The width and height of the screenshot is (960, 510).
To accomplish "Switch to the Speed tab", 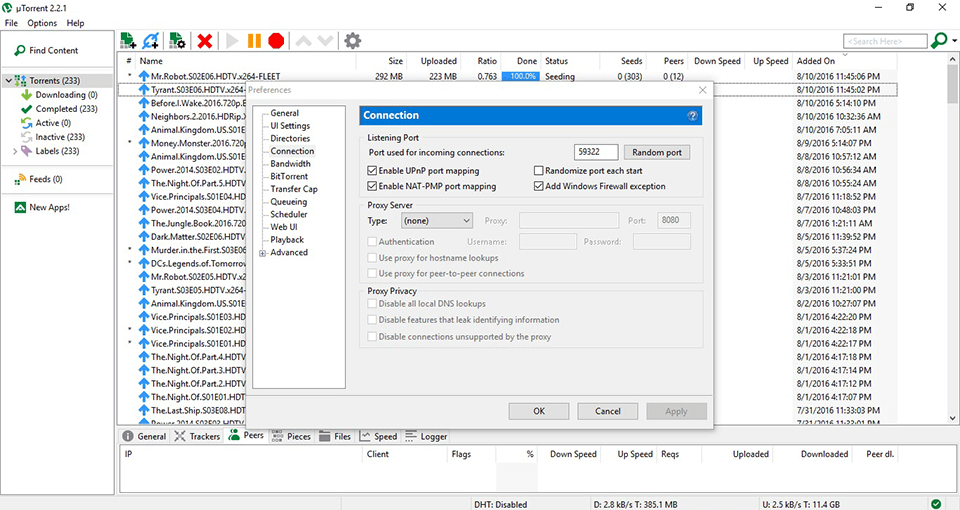I will click(378, 437).
